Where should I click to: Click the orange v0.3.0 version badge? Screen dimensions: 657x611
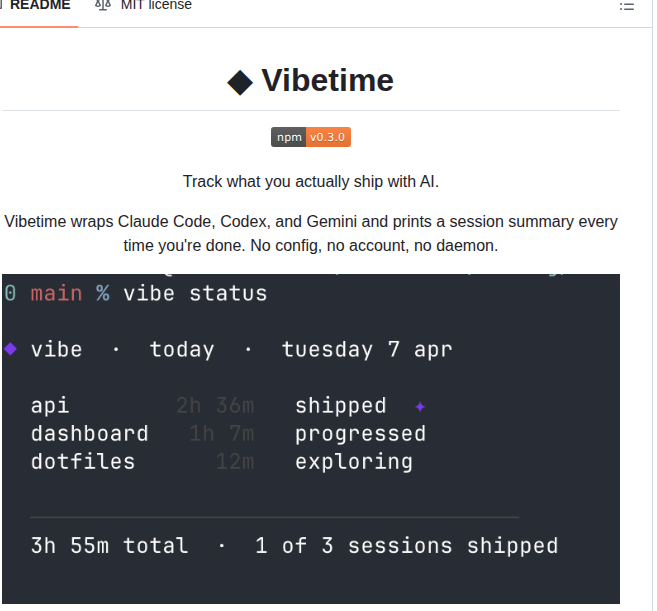click(328, 137)
